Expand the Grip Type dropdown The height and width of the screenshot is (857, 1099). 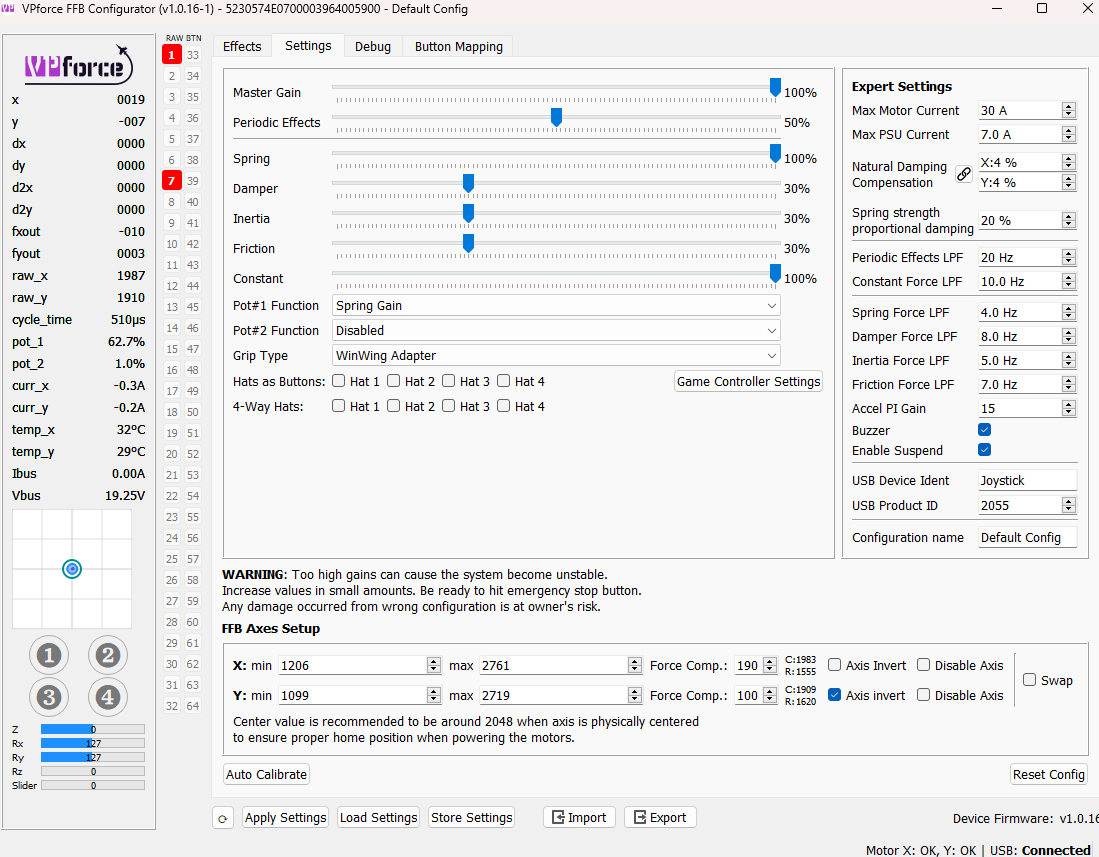(556, 356)
